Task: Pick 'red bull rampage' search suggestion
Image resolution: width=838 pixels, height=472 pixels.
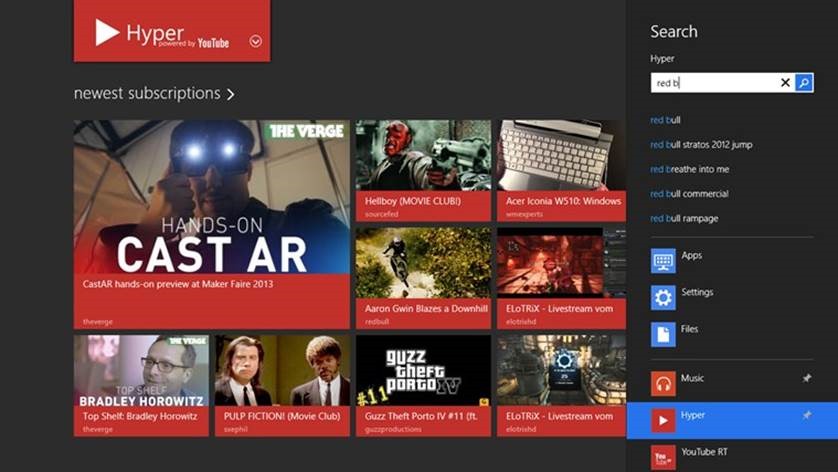Action: [684, 218]
